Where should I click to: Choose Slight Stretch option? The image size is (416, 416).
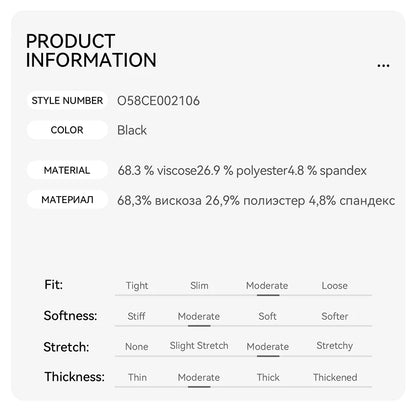(x=199, y=346)
